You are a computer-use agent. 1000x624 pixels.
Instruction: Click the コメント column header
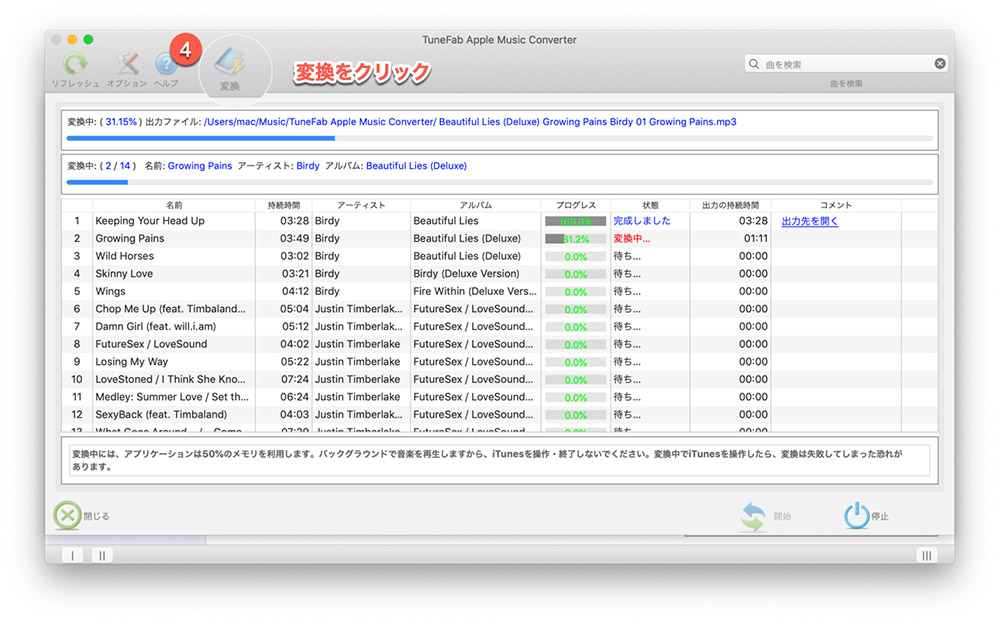[835, 205]
